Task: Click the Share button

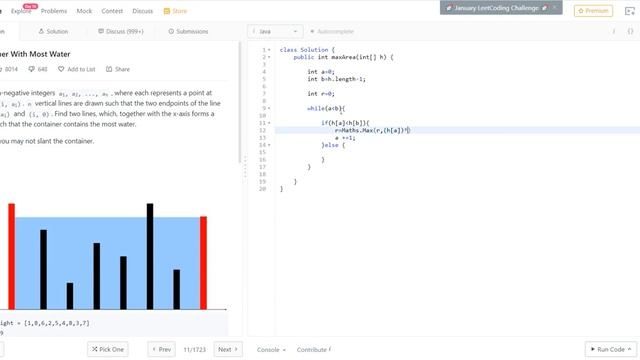Action: [118, 69]
